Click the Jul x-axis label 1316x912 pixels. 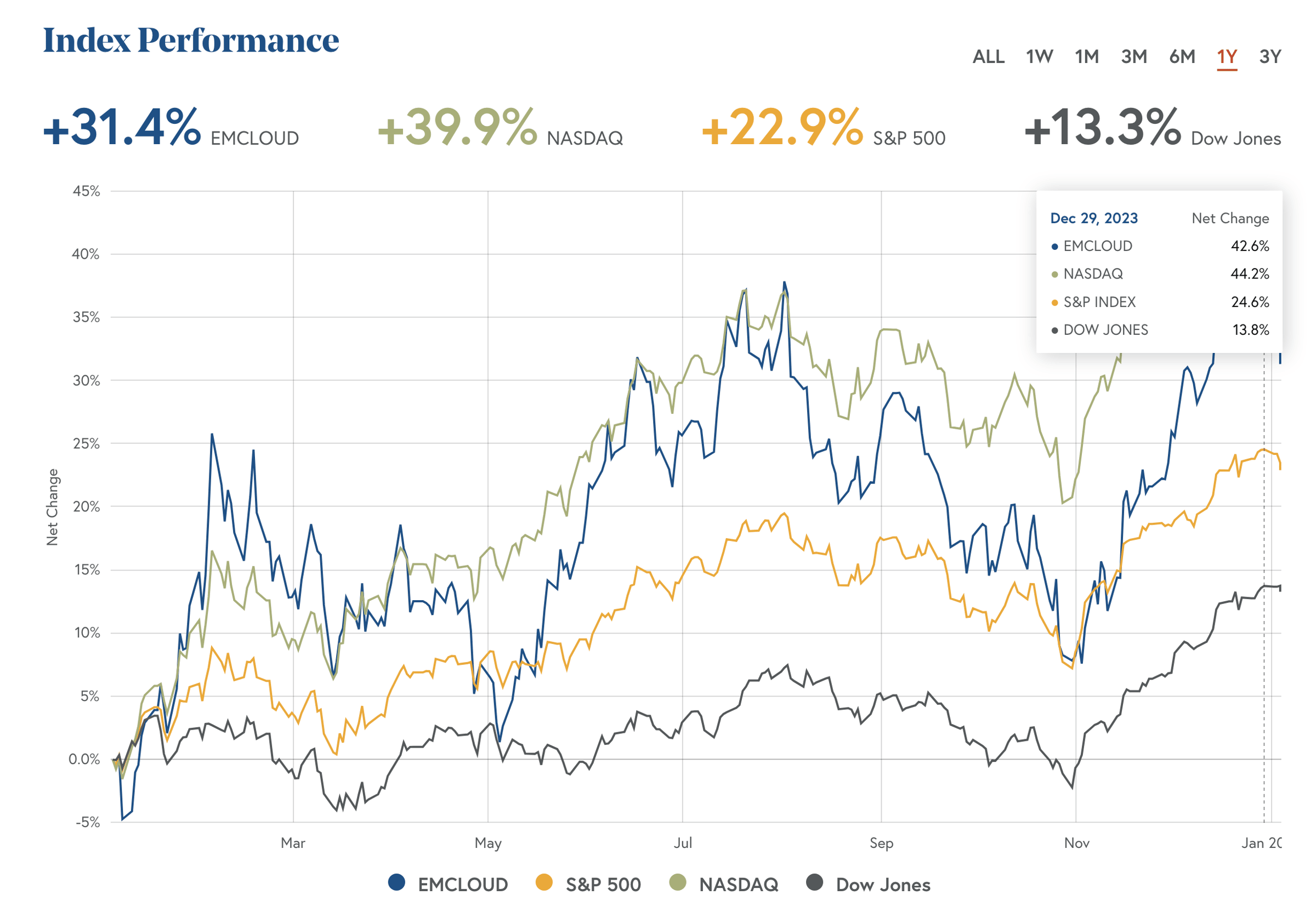[683, 843]
